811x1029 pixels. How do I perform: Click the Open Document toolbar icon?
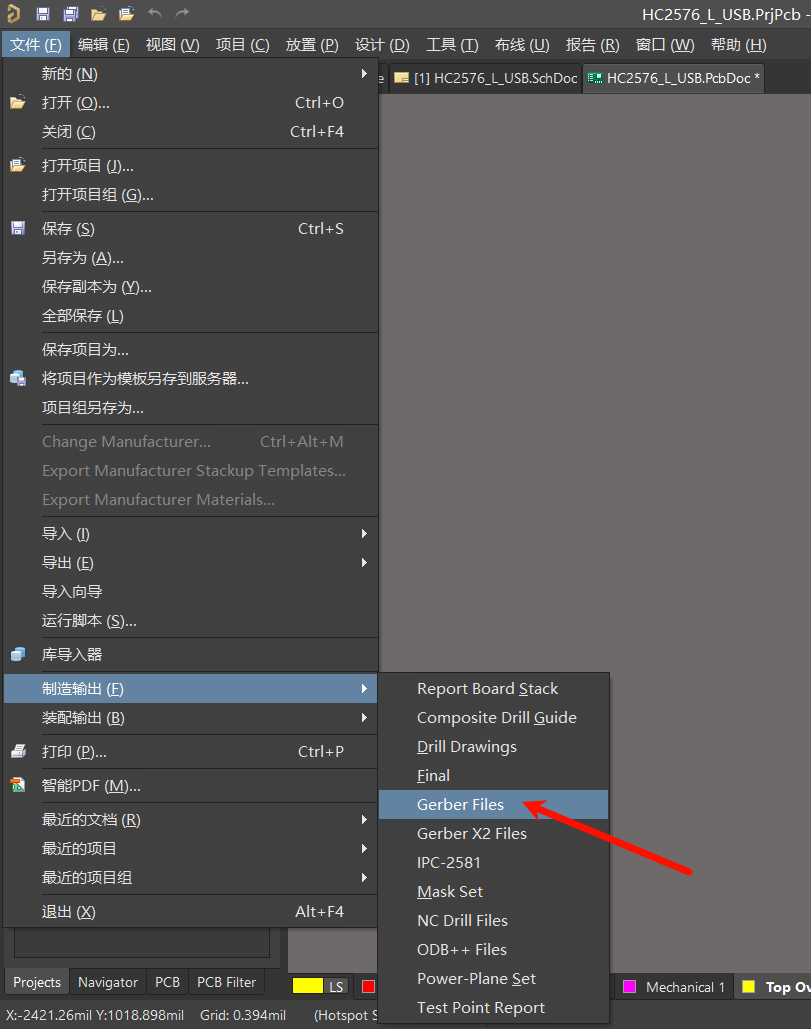click(127, 14)
